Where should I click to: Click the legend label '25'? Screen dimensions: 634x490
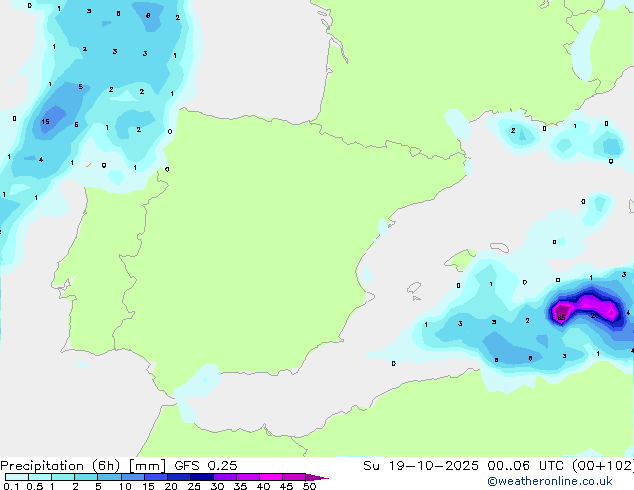(x=194, y=486)
